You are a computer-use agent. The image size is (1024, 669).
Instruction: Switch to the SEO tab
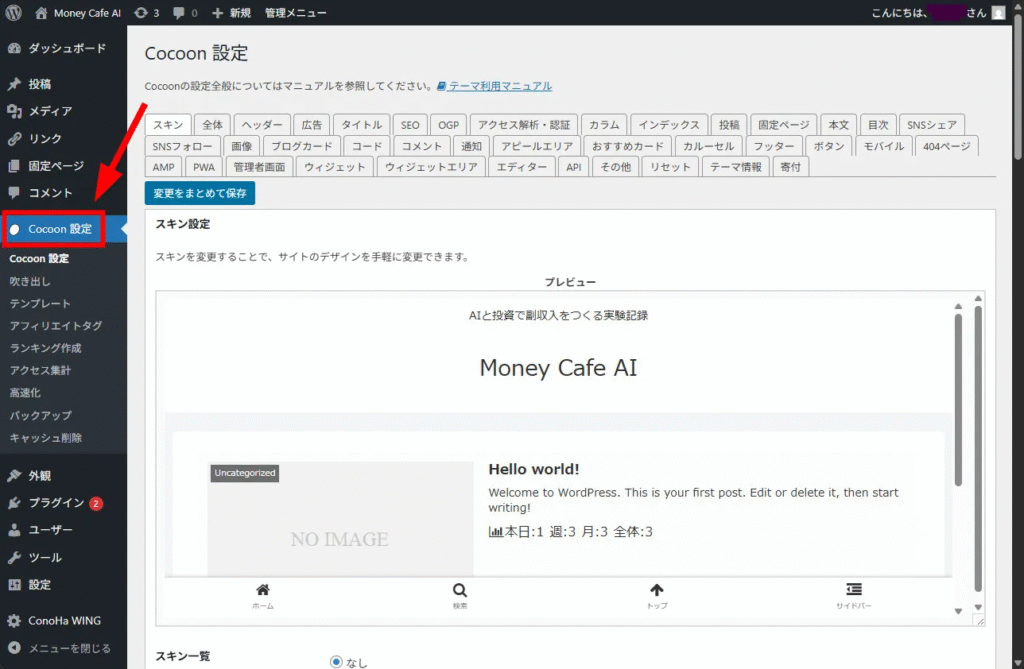click(410, 125)
